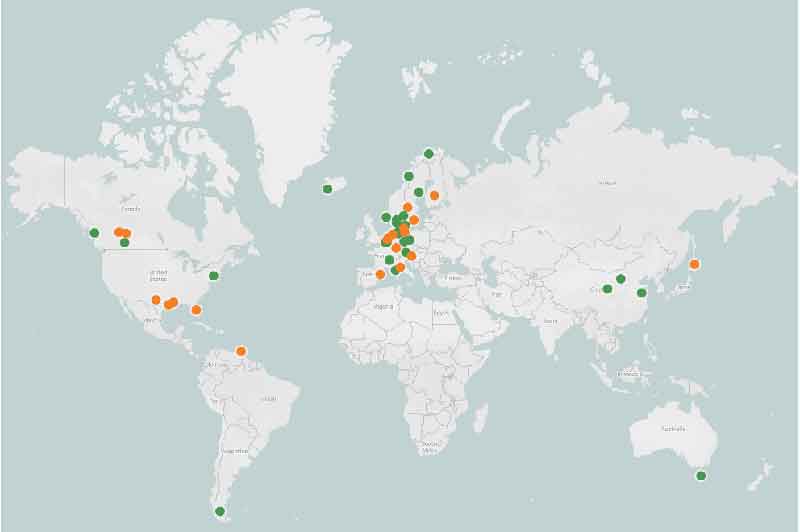The width and height of the screenshot is (800, 532).
Task: Select the Brazil map label
Action: click(270, 398)
